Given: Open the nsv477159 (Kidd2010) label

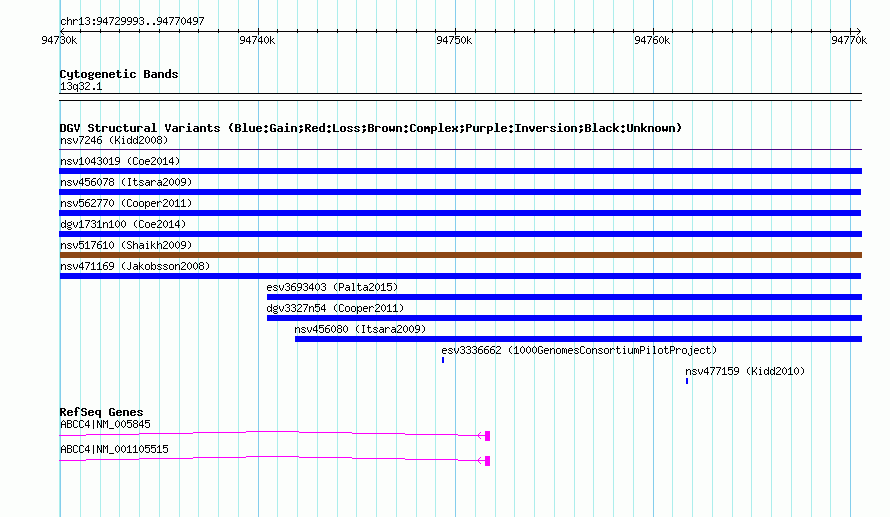Looking at the screenshot, I should tap(745, 371).
